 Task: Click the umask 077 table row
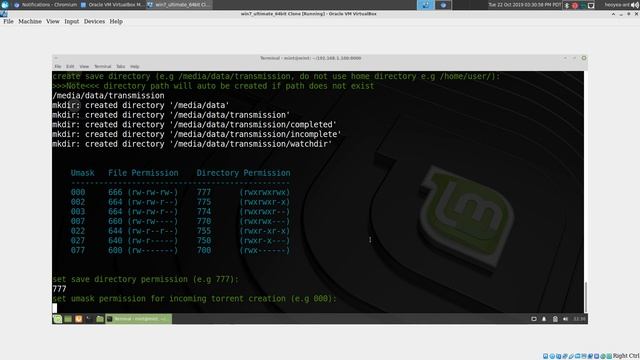[180, 250]
